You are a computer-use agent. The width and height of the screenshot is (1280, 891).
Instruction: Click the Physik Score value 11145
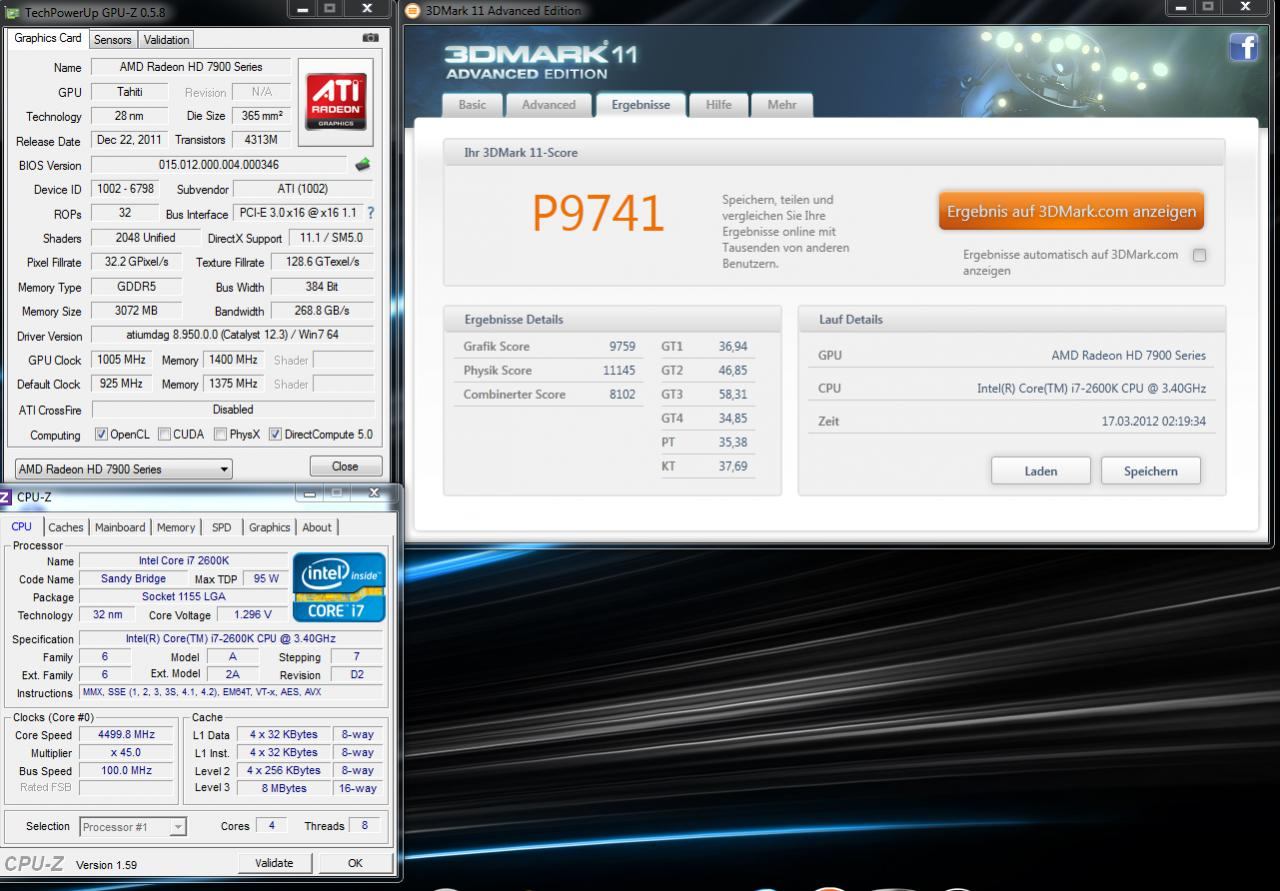(x=619, y=371)
